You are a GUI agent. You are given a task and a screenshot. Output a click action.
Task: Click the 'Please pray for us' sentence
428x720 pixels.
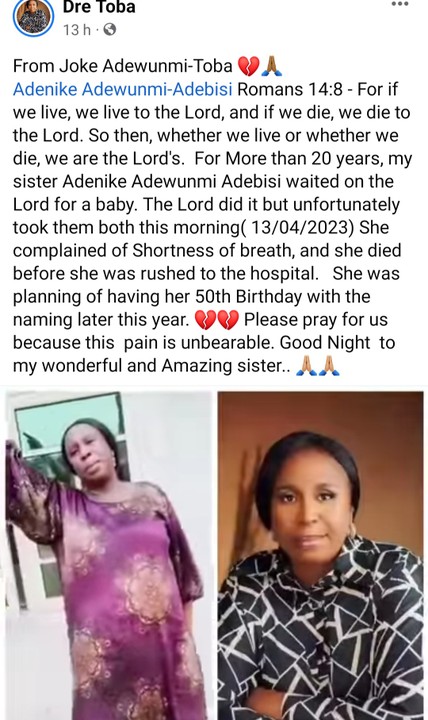pyautogui.click(x=316, y=320)
